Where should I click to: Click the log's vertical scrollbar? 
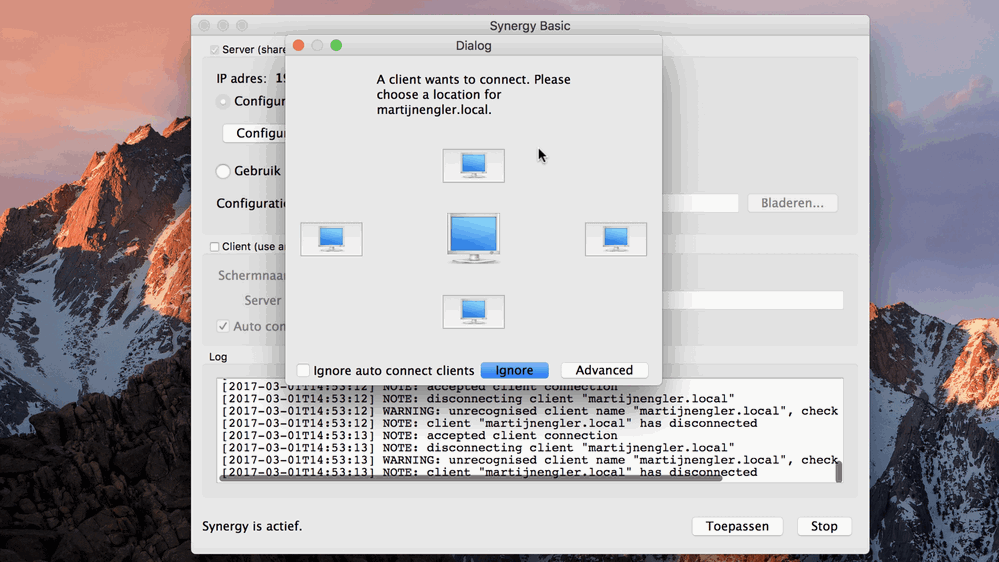[838, 472]
